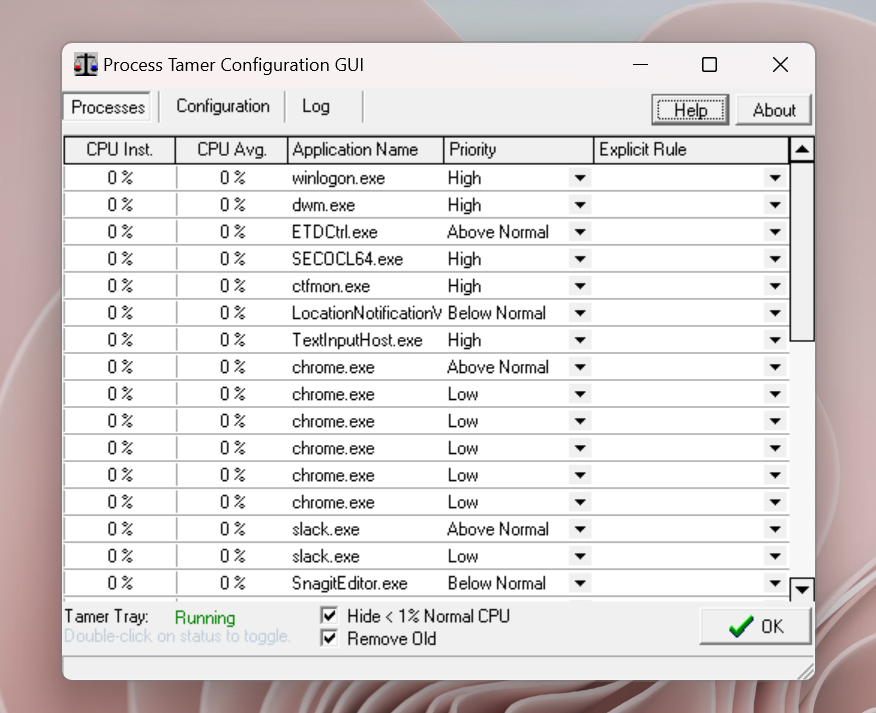This screenshot has height=713, width=876.
Task: Click the scrollbar up arrow
Action: point(802,150)
